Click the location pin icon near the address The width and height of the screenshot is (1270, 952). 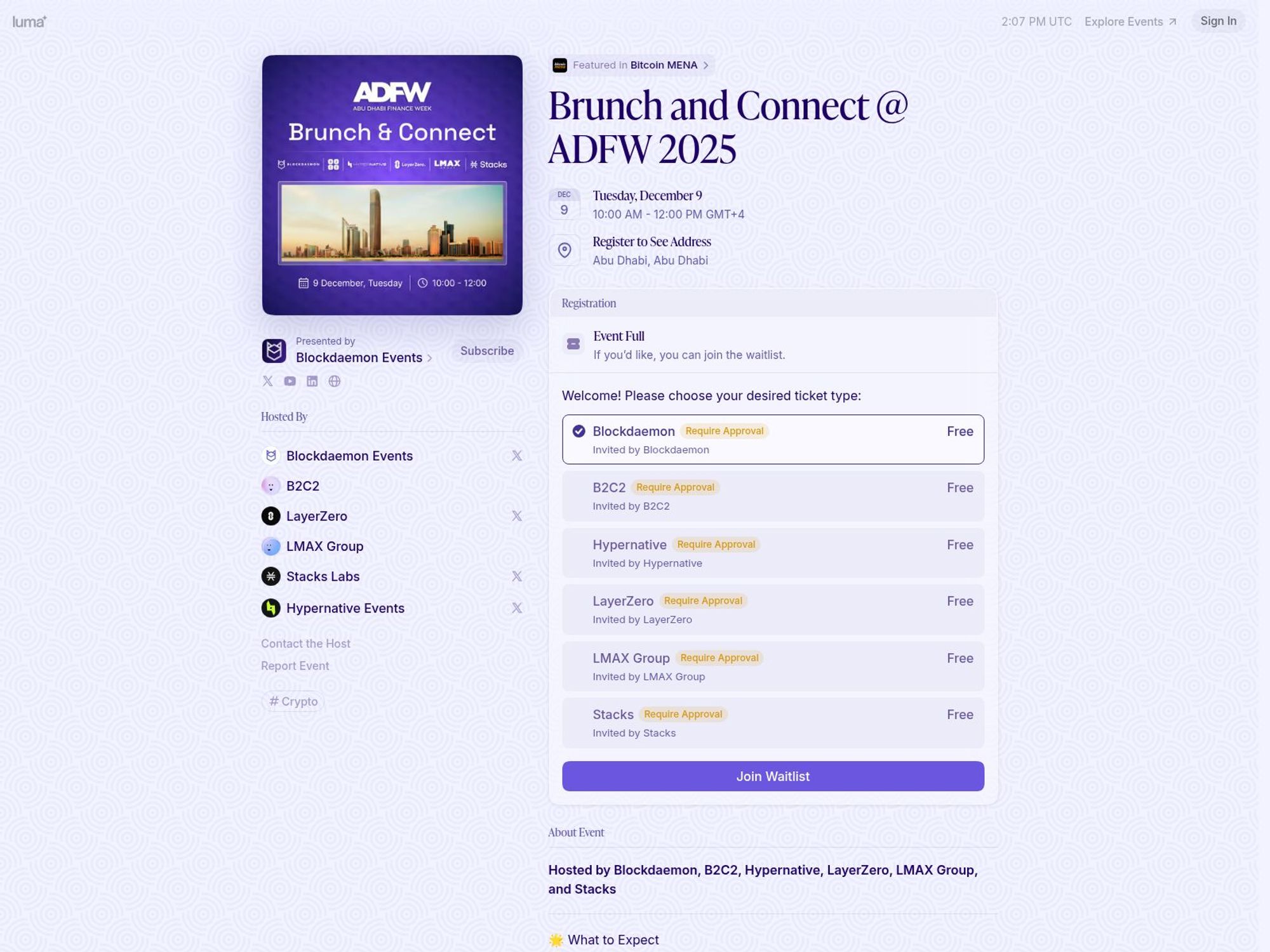[x=565, y=250]
